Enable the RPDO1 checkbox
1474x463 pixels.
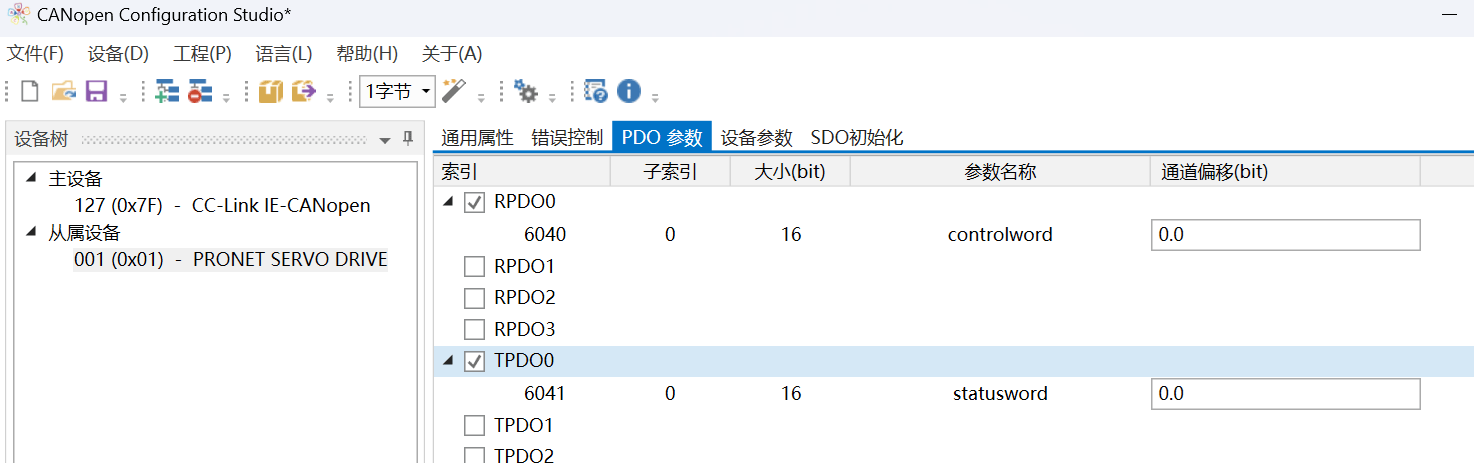point(475,267)
